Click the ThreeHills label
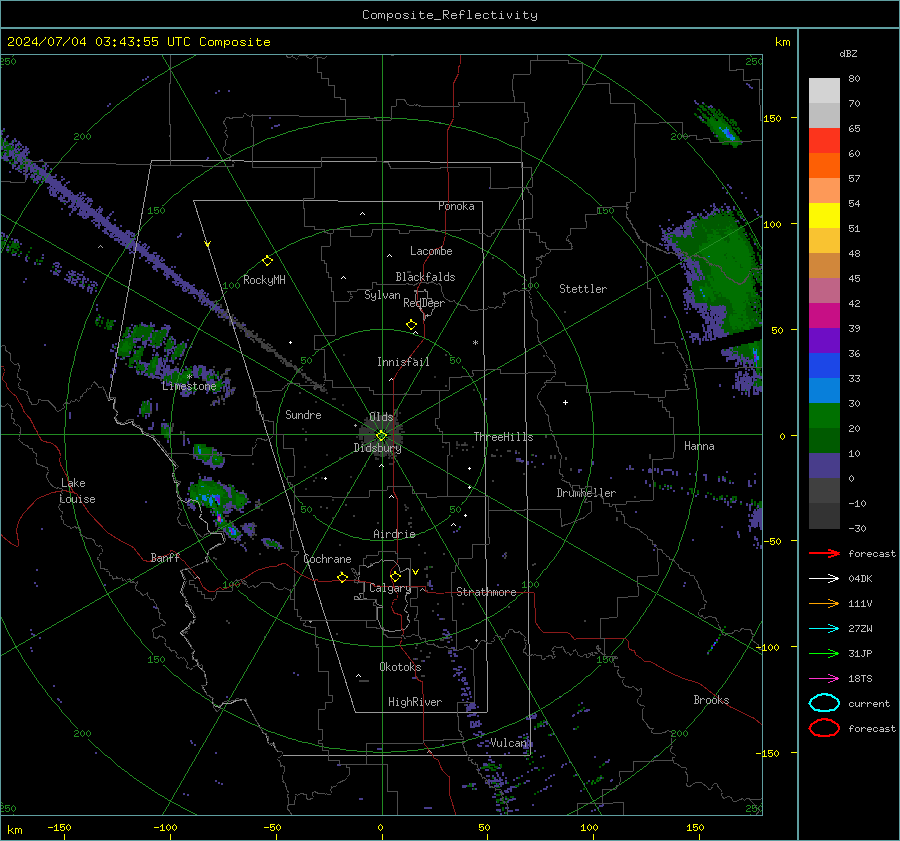The height and width of the screenshot is (841, 900). [x=503, y=437]
